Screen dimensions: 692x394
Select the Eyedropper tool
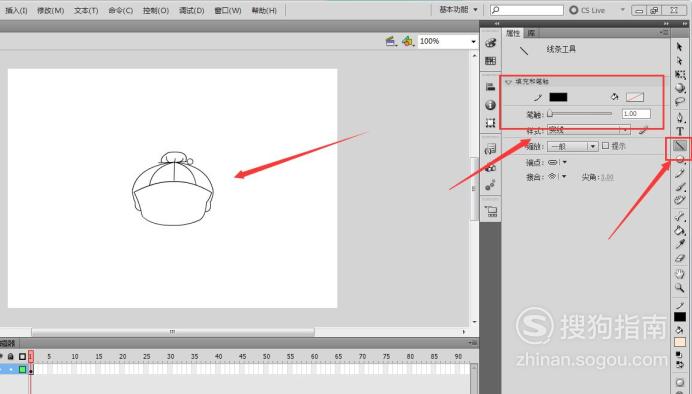[x=680, y=244]
